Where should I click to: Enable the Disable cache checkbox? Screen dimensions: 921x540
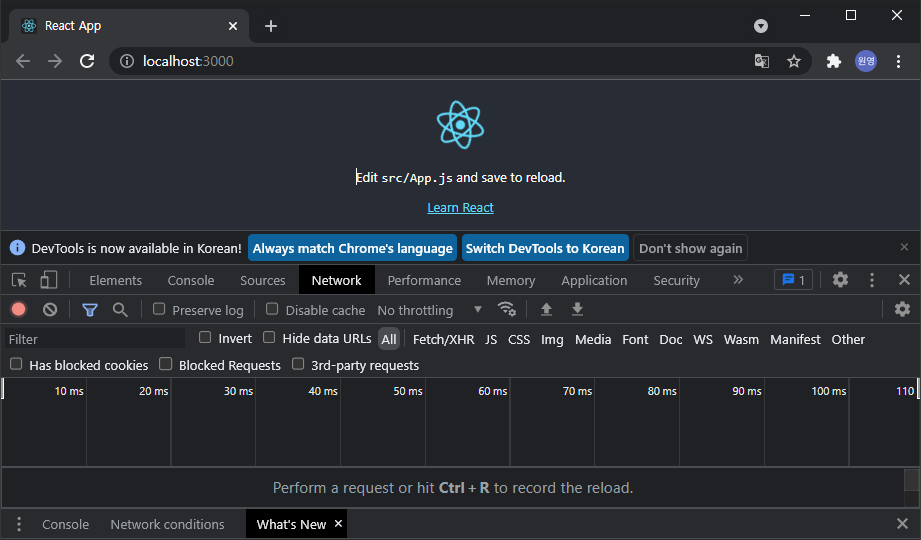(272, 308)
